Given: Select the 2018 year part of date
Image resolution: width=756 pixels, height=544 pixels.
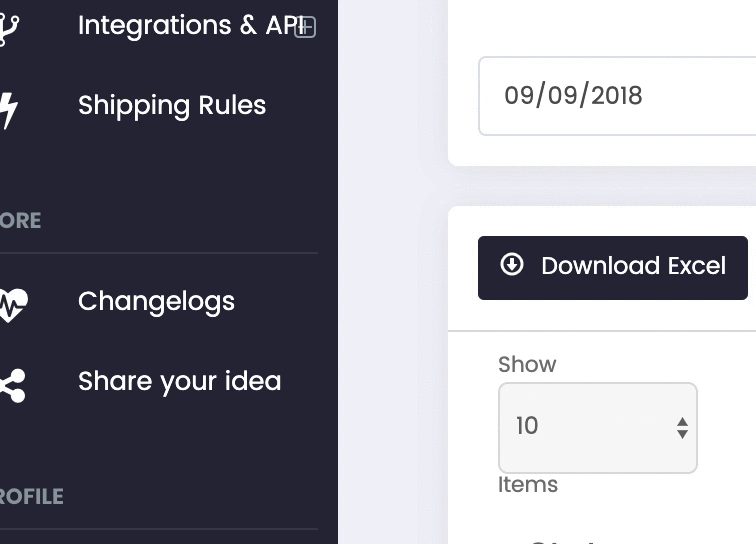Looking at the screenshot, I should click(x=616, y=95).
